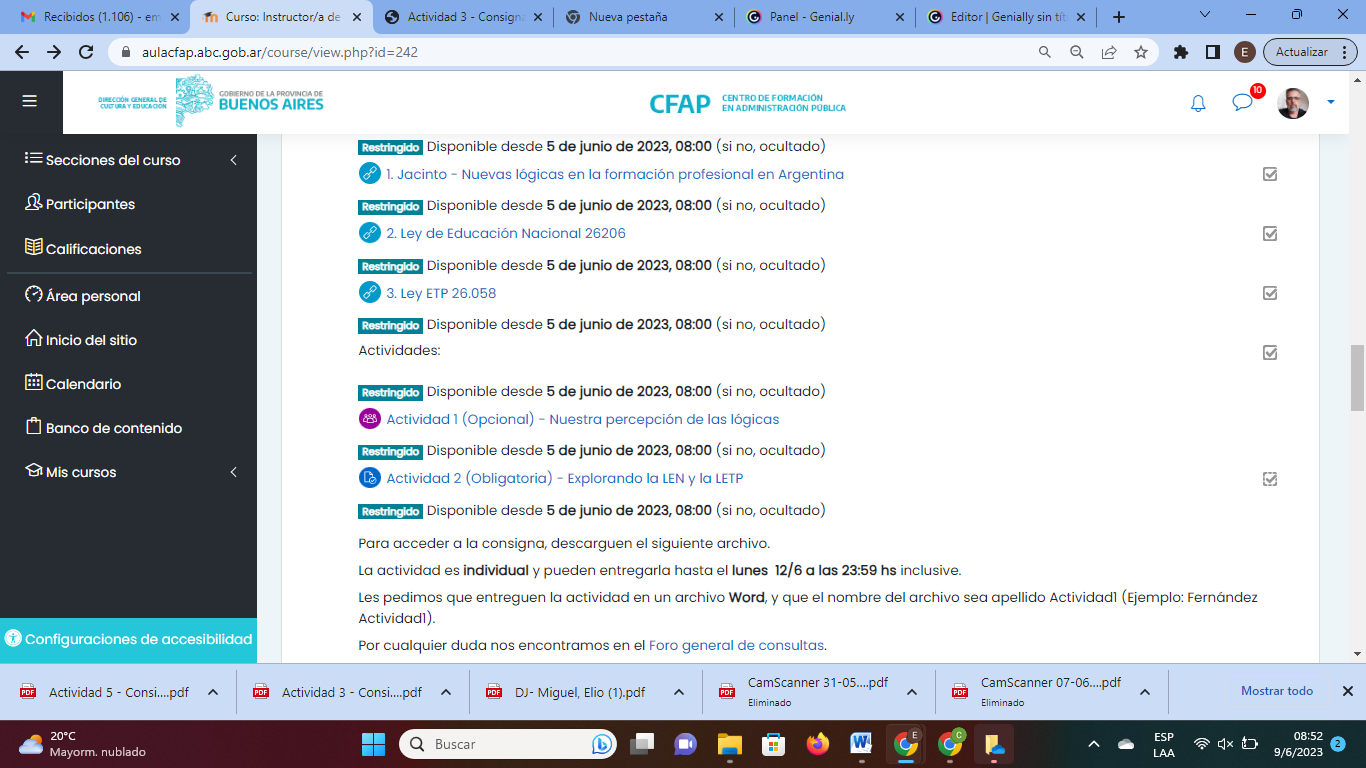
Task: Click Configuraciones de accesibilidad button
Action: 128,639
